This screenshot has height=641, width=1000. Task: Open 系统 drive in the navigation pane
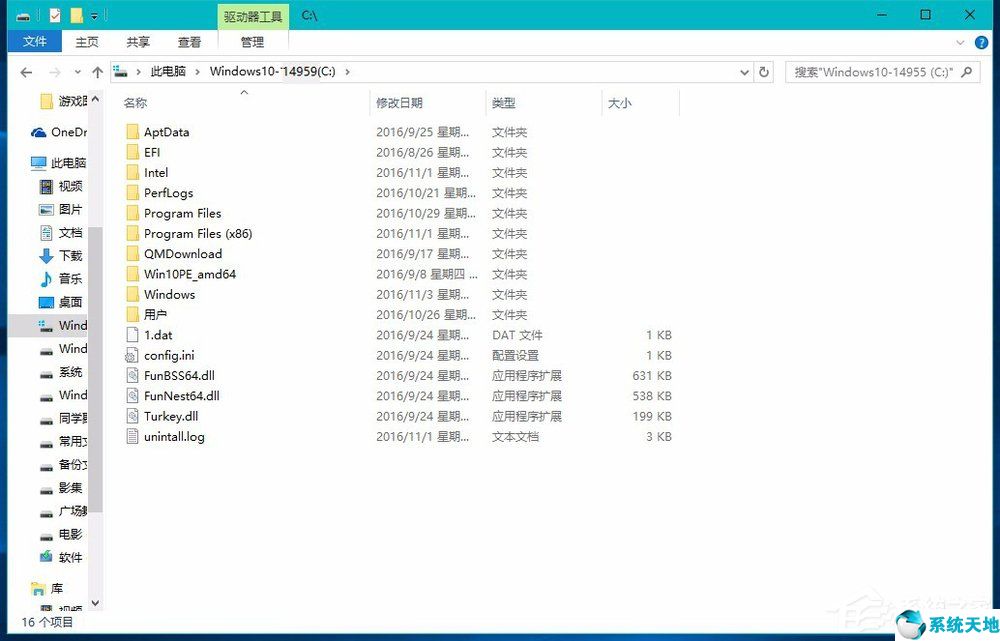coord(61,372)
